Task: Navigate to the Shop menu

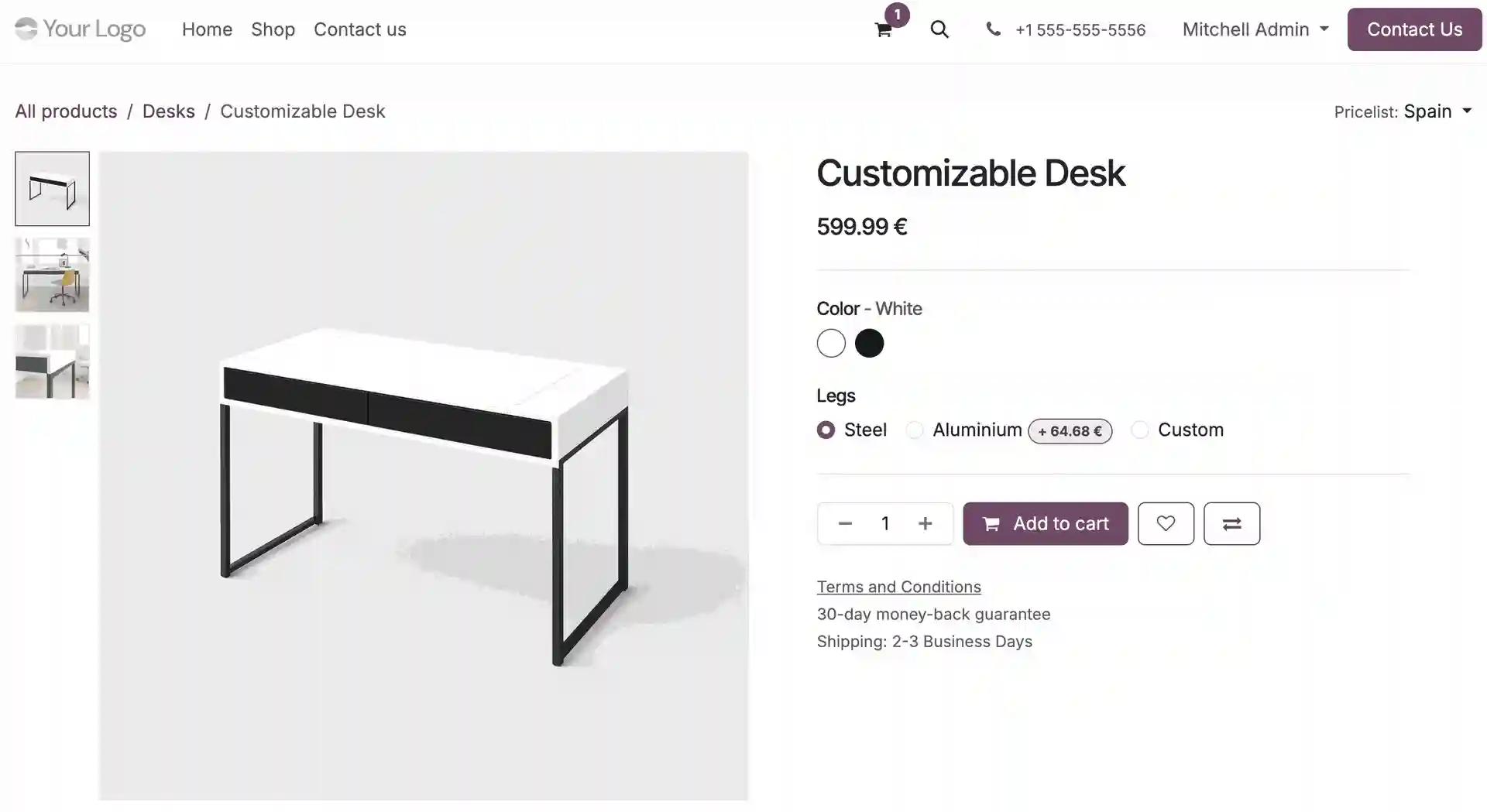Action: coord(273,29)
